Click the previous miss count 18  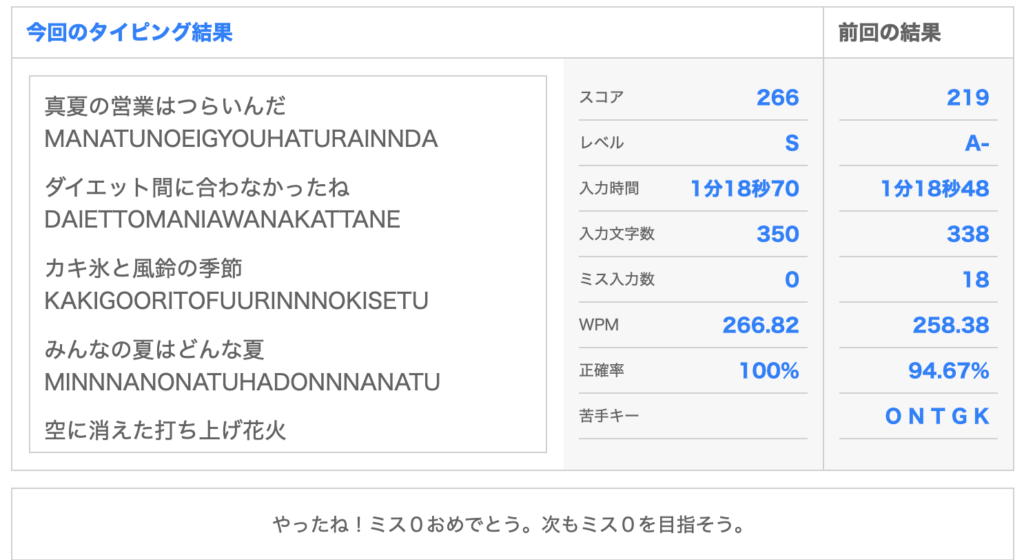pyautogui.click(x=975, y=280)
